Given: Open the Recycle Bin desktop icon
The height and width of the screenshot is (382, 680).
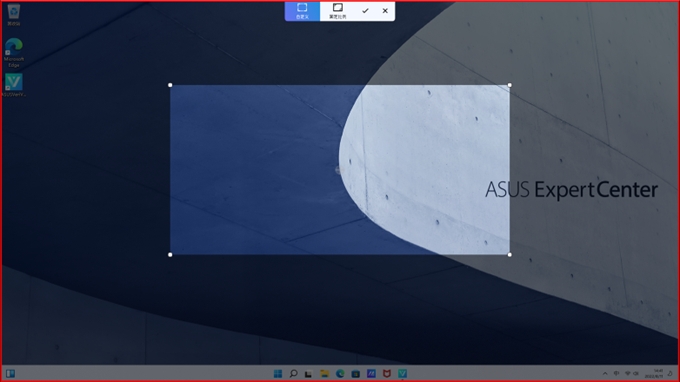Looking at the screenshot, I should coord(13,14).
